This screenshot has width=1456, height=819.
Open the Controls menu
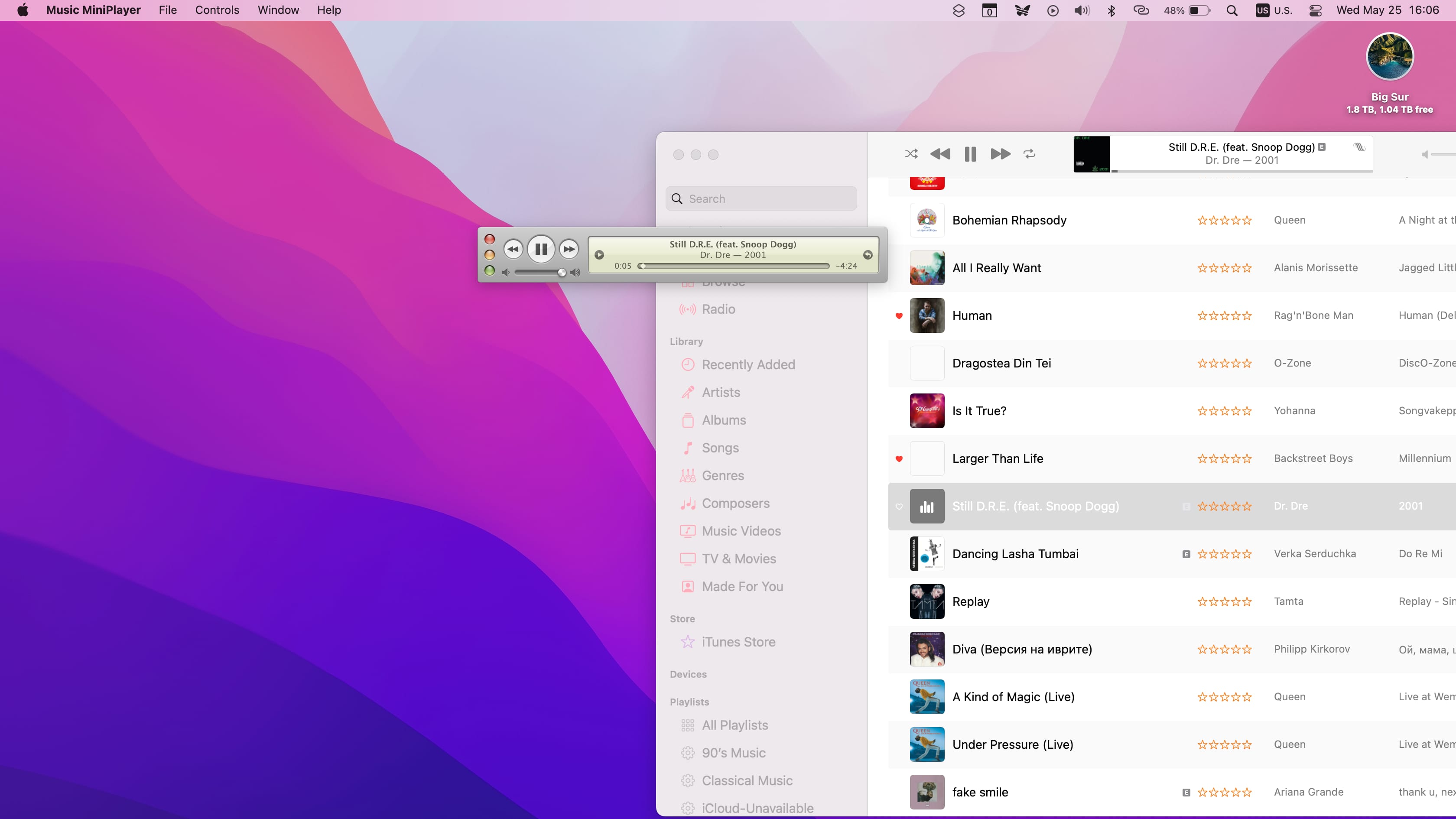point(217,10)
